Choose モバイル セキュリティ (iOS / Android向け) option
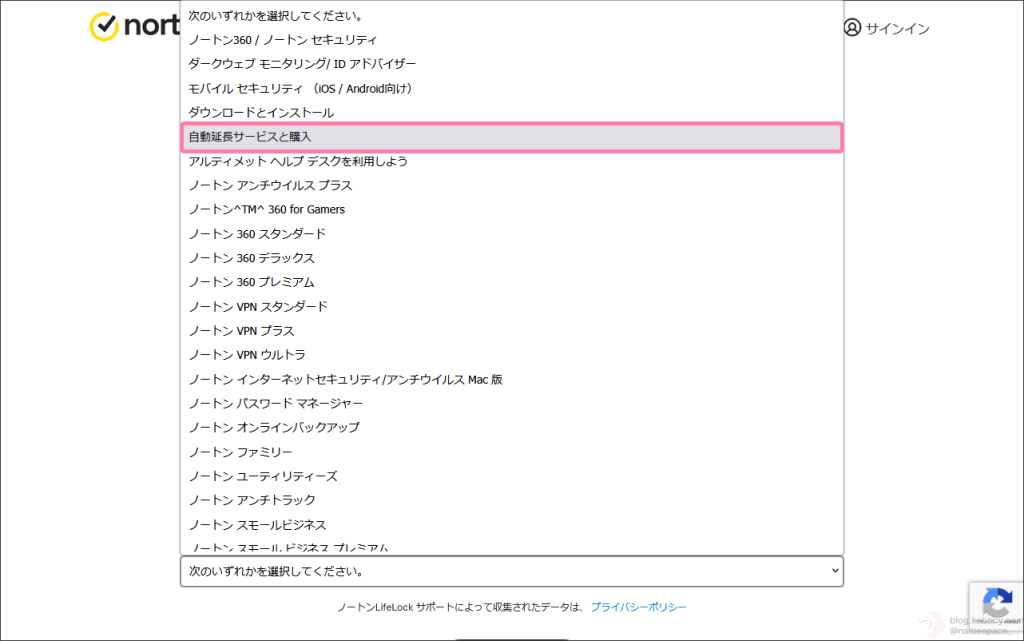The height and width of the screenshot is (641, 1024). pyautogui.click(x=301, y=88)
